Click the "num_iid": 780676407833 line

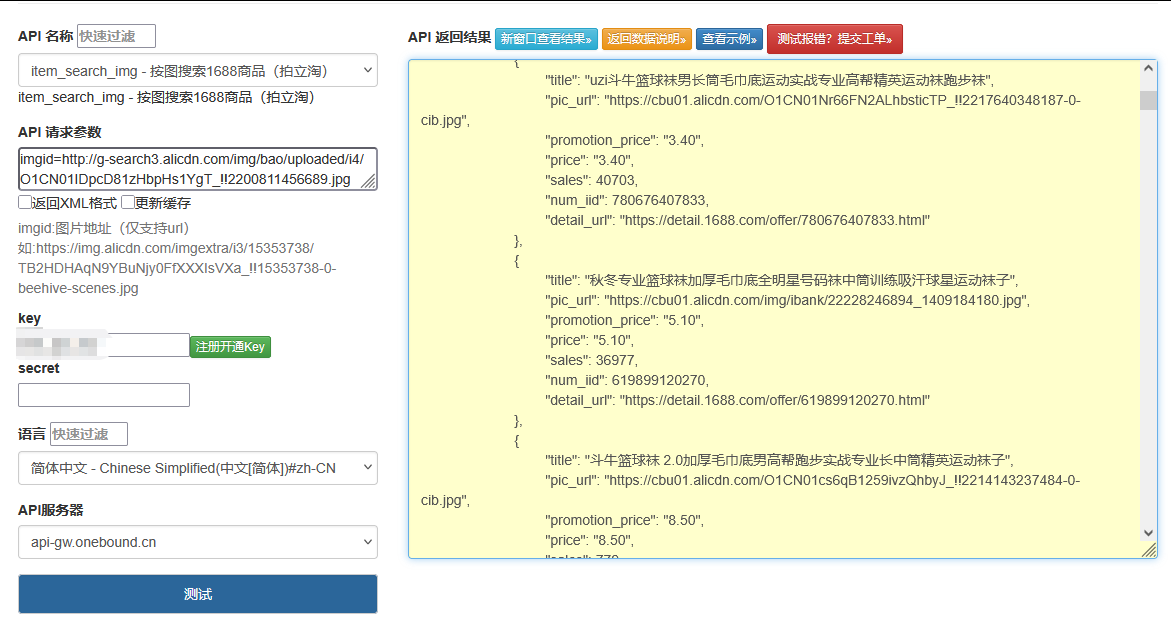point(627,200)
